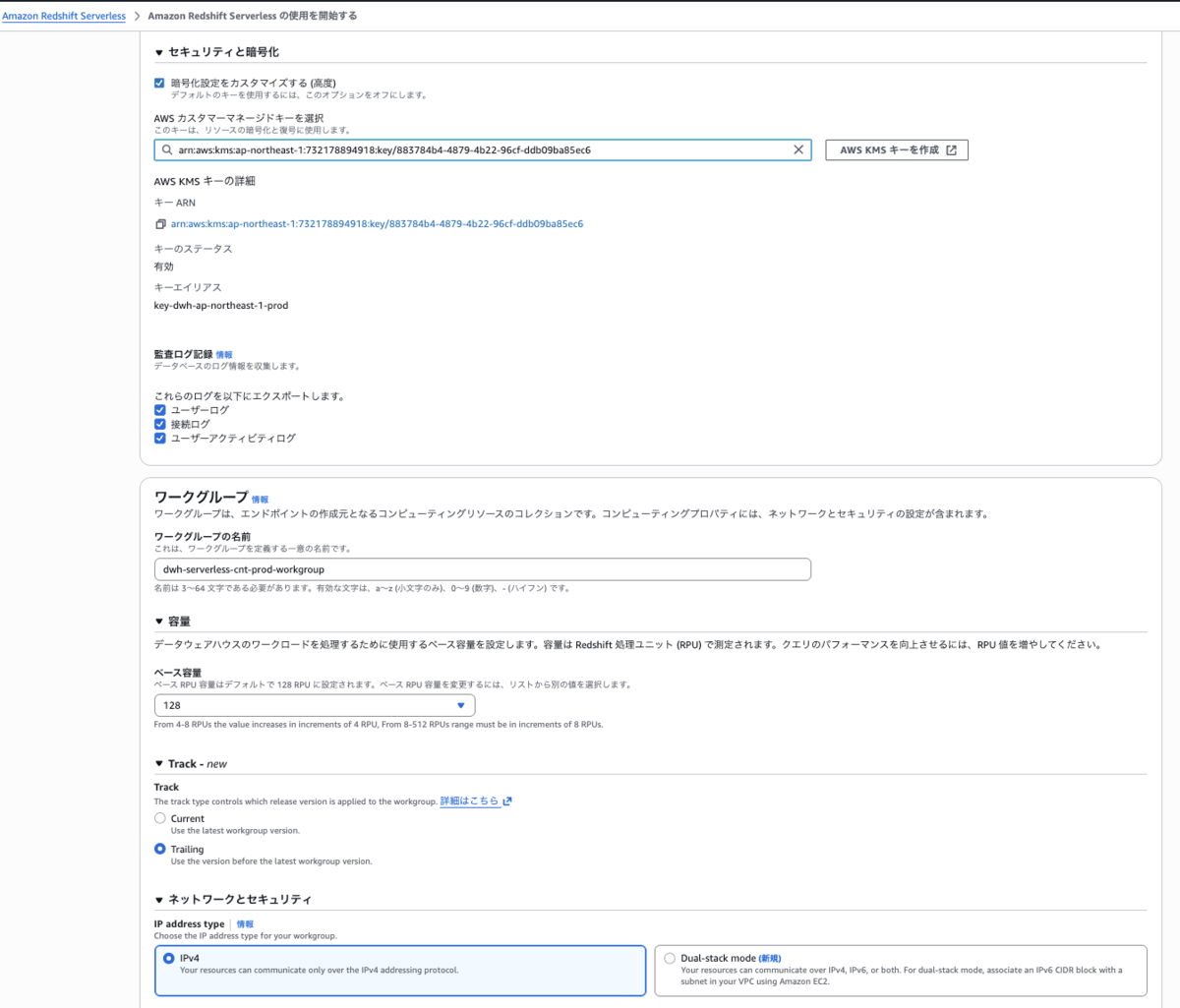Click the KMS key search field

coord(483,149)
